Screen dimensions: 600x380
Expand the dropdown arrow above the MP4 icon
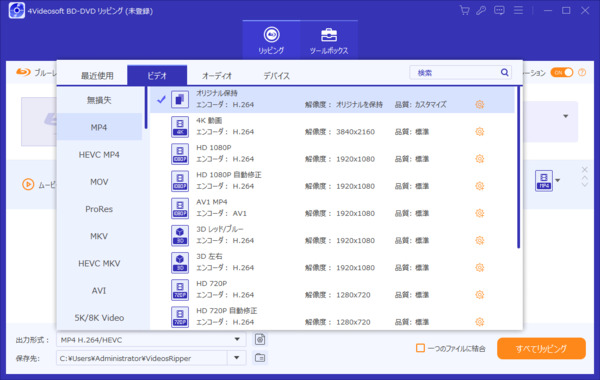click(566, 116)
